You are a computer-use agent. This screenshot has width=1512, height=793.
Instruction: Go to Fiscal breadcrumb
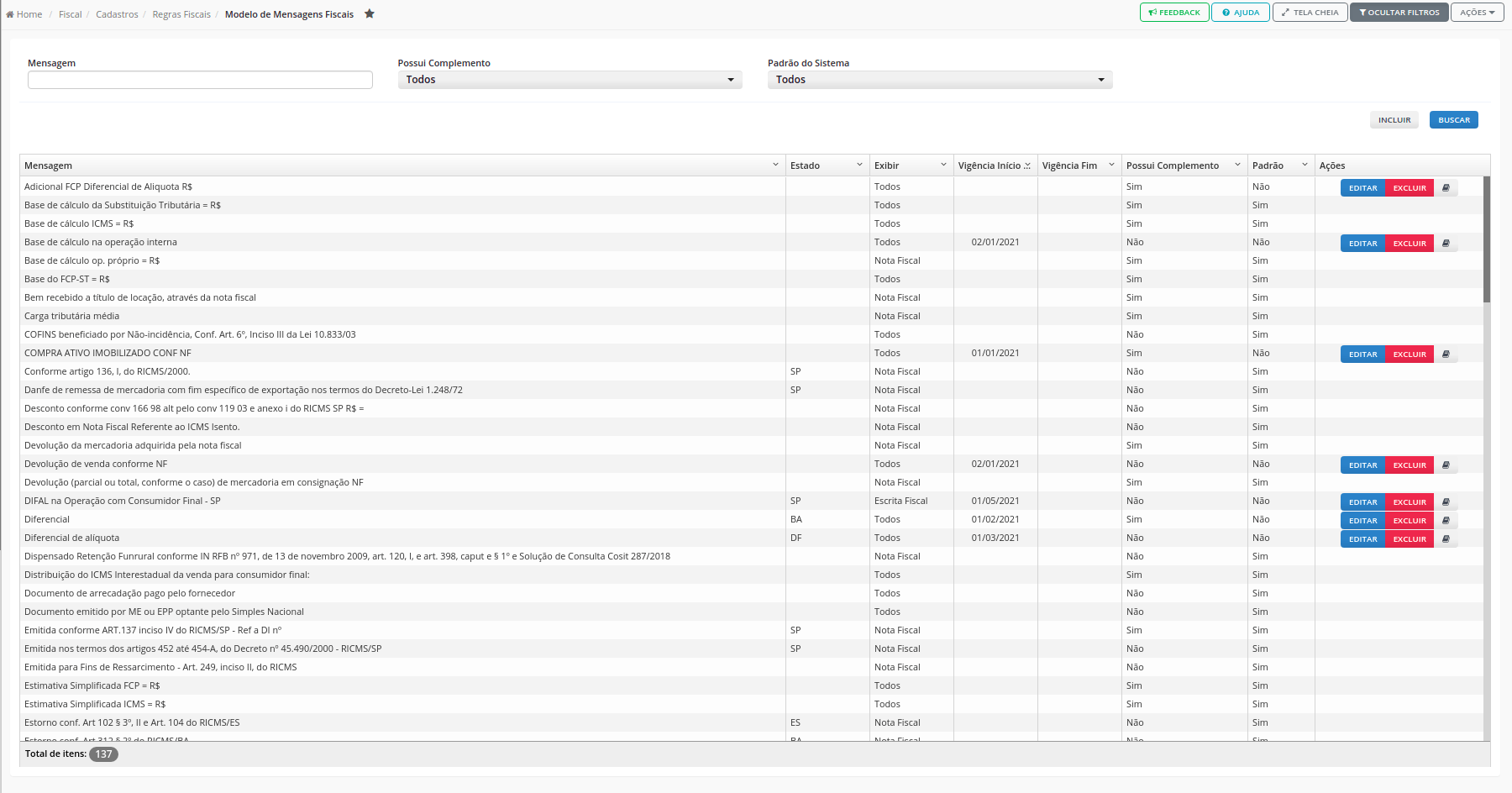(71, 14)
